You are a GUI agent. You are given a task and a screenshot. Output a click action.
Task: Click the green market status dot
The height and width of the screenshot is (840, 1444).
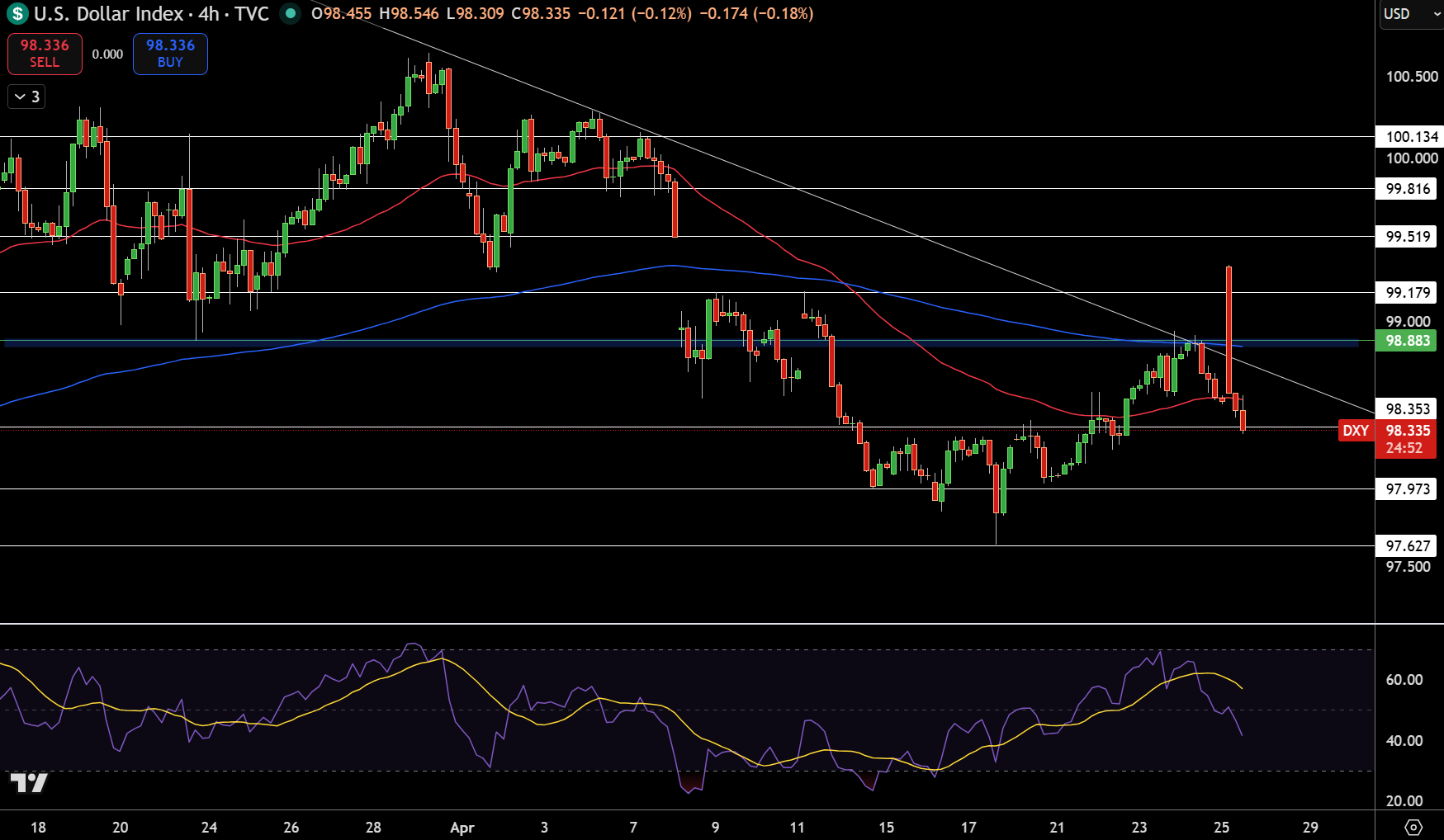click(290, 13)
